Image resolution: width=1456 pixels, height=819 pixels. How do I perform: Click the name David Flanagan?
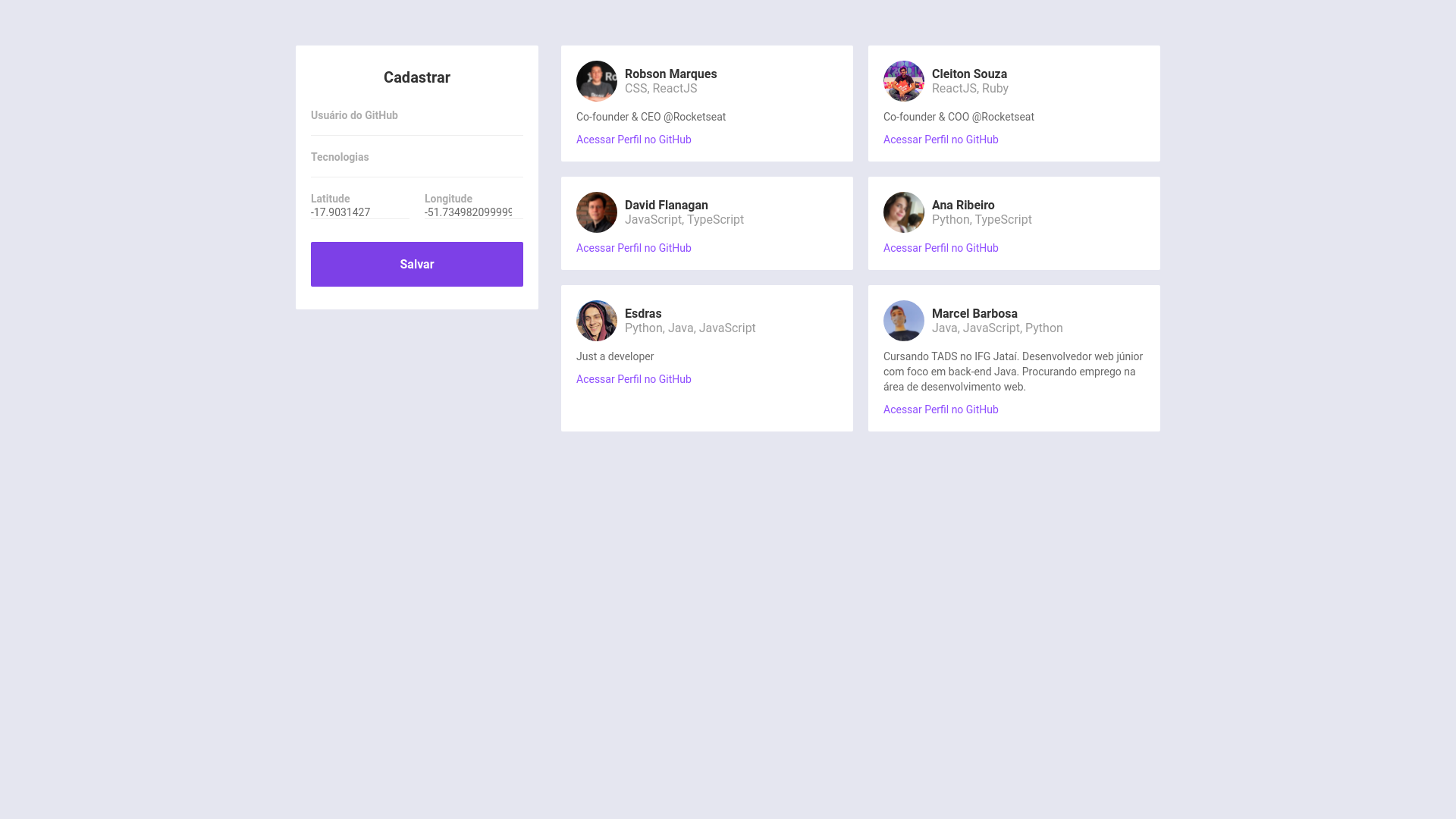pos(667,205)
